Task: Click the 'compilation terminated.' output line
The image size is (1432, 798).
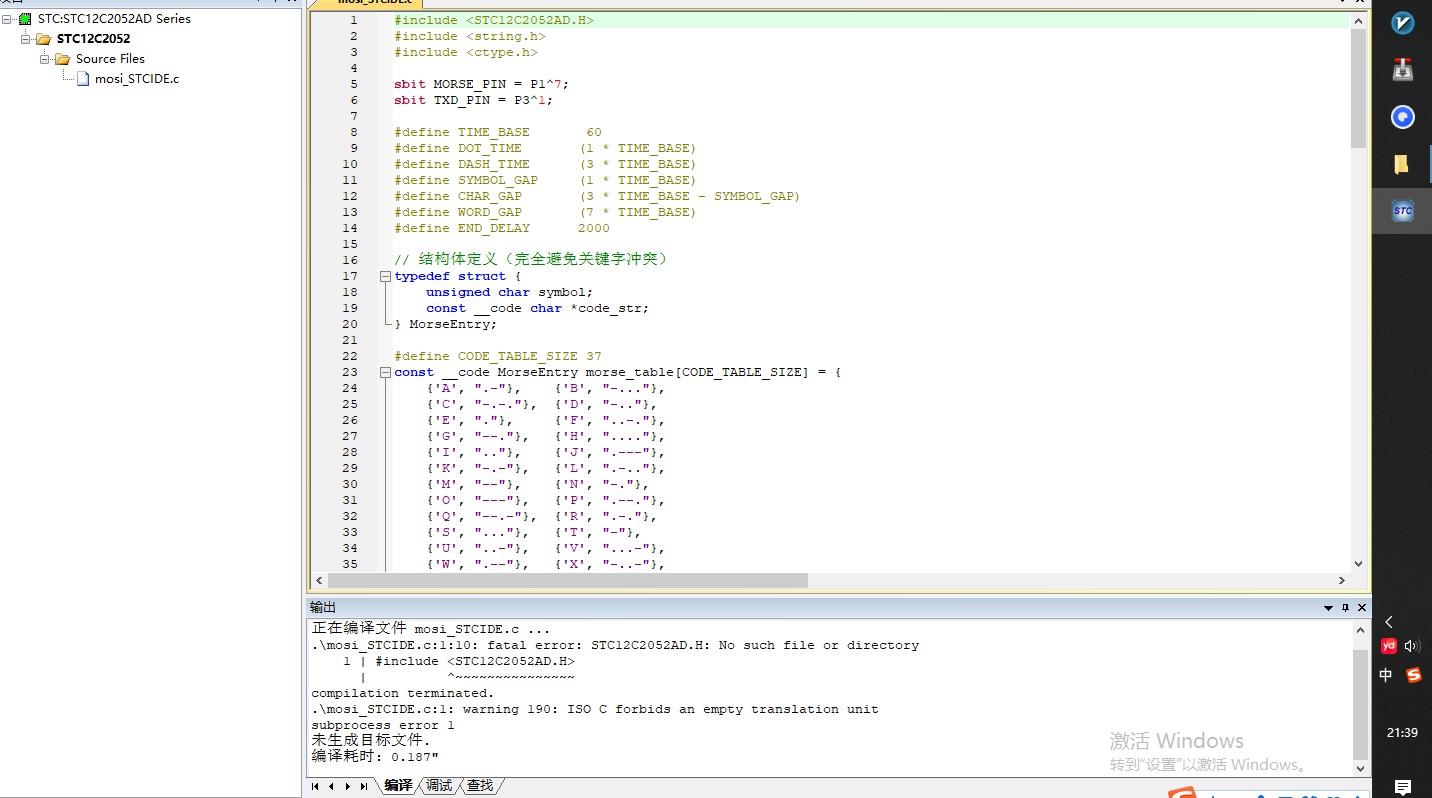Action: coord(403,693)
